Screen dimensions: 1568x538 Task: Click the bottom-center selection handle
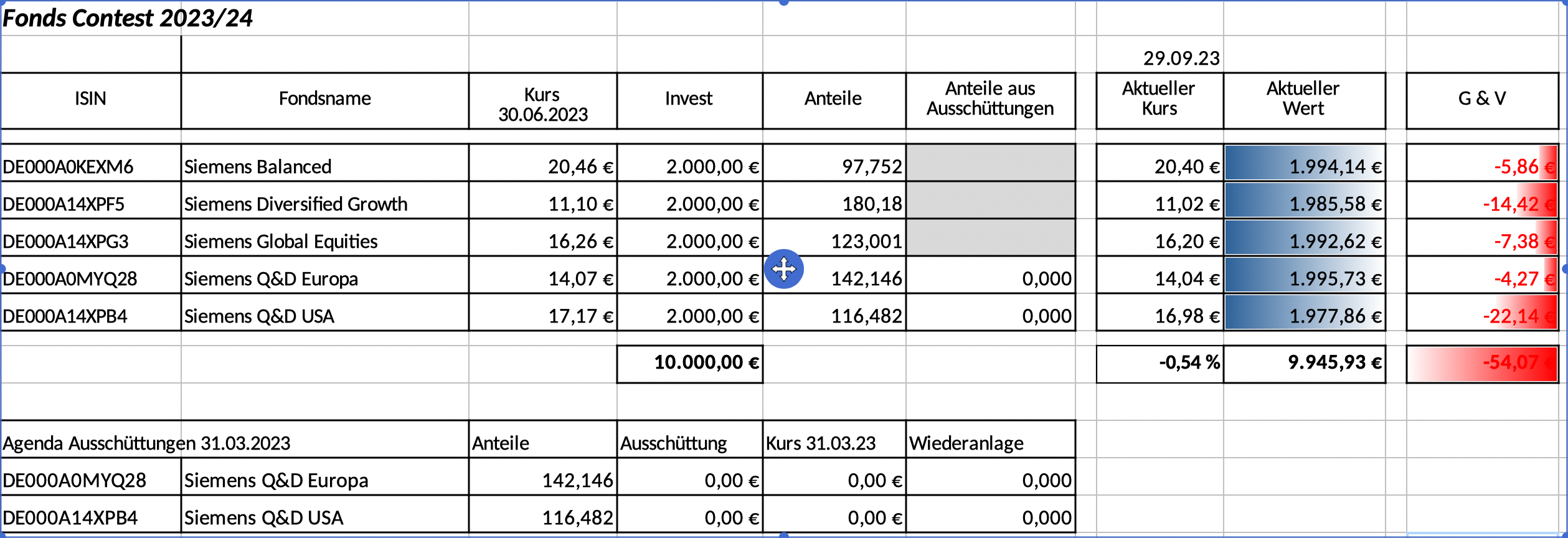784,535
